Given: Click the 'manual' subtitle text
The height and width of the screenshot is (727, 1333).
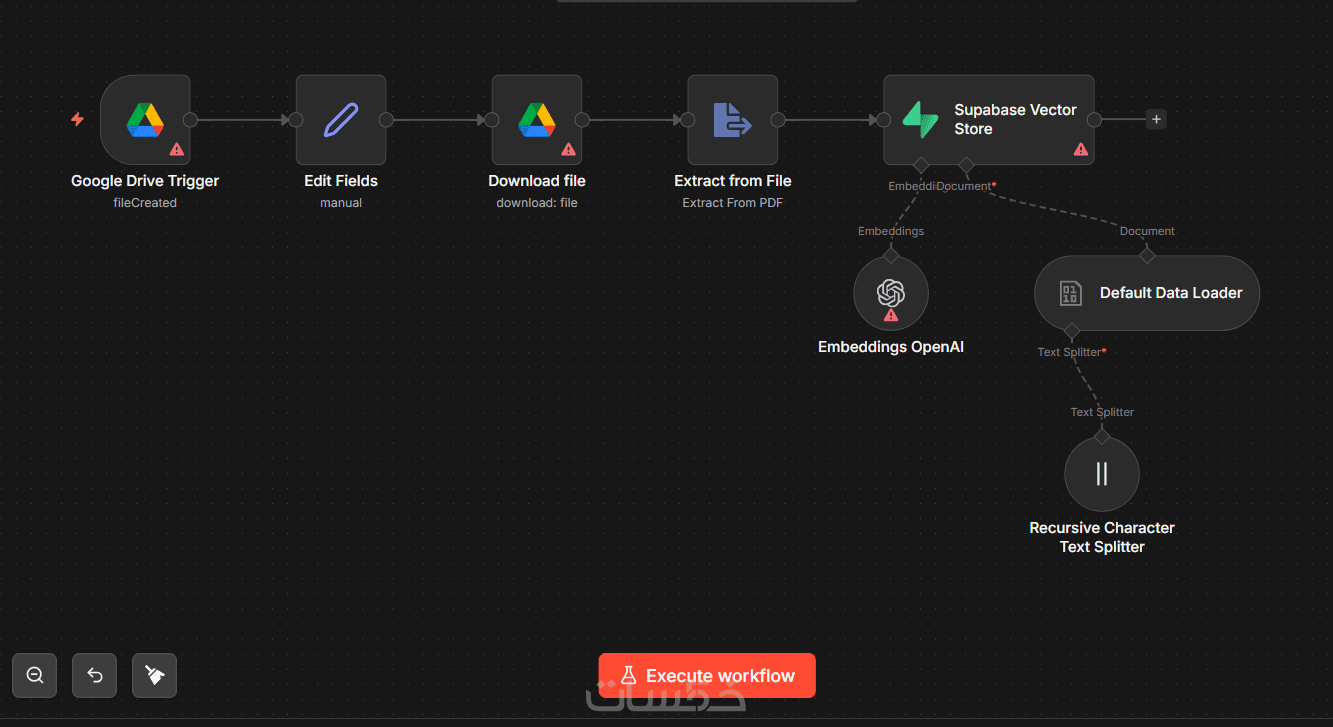Looking at the screenshot, I should pos(341,203).
